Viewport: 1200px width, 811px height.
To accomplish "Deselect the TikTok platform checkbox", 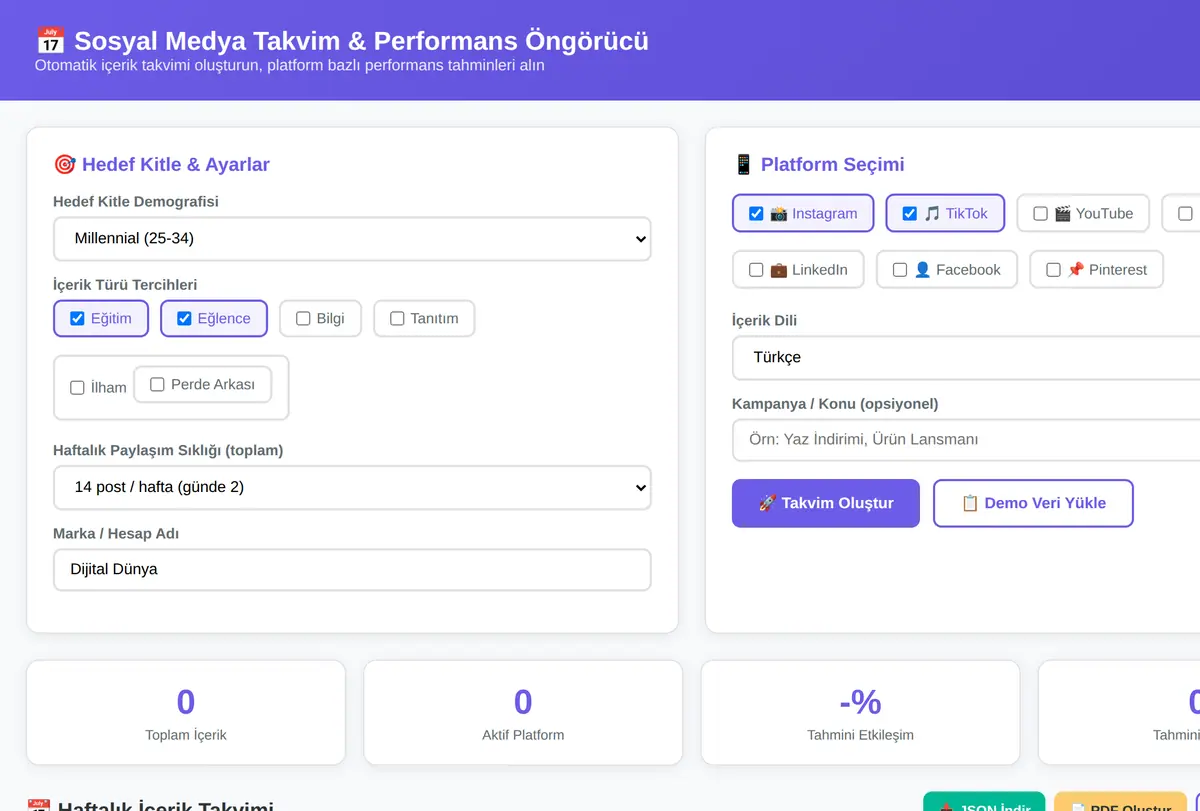I will (909, 213).
